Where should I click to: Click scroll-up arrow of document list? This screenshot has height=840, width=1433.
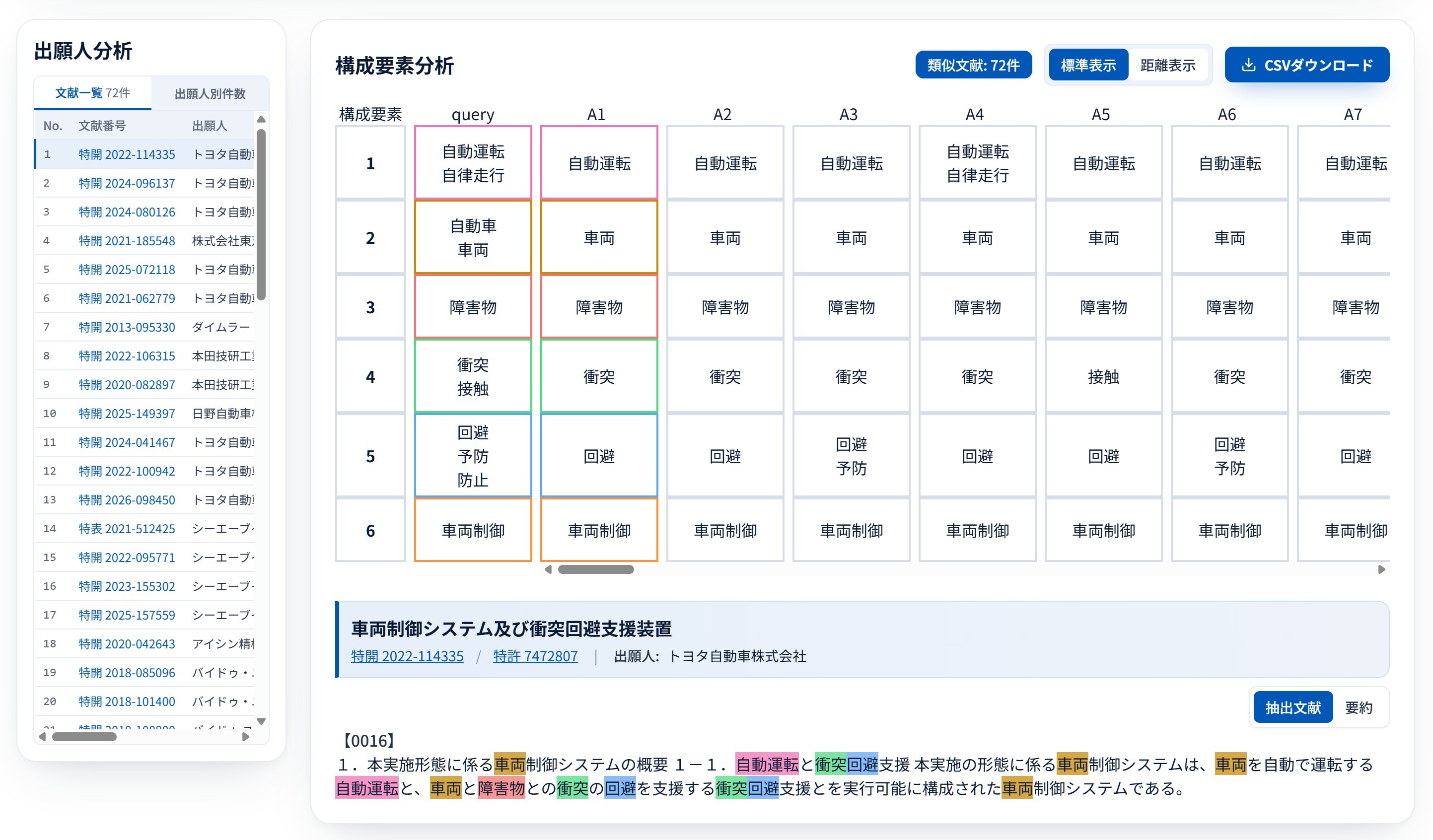tap(261, 120)
